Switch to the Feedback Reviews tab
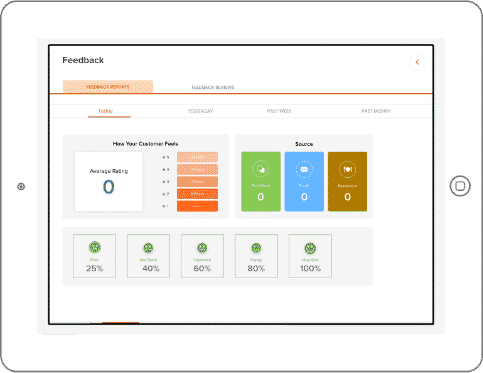 (x=213, y=87)
